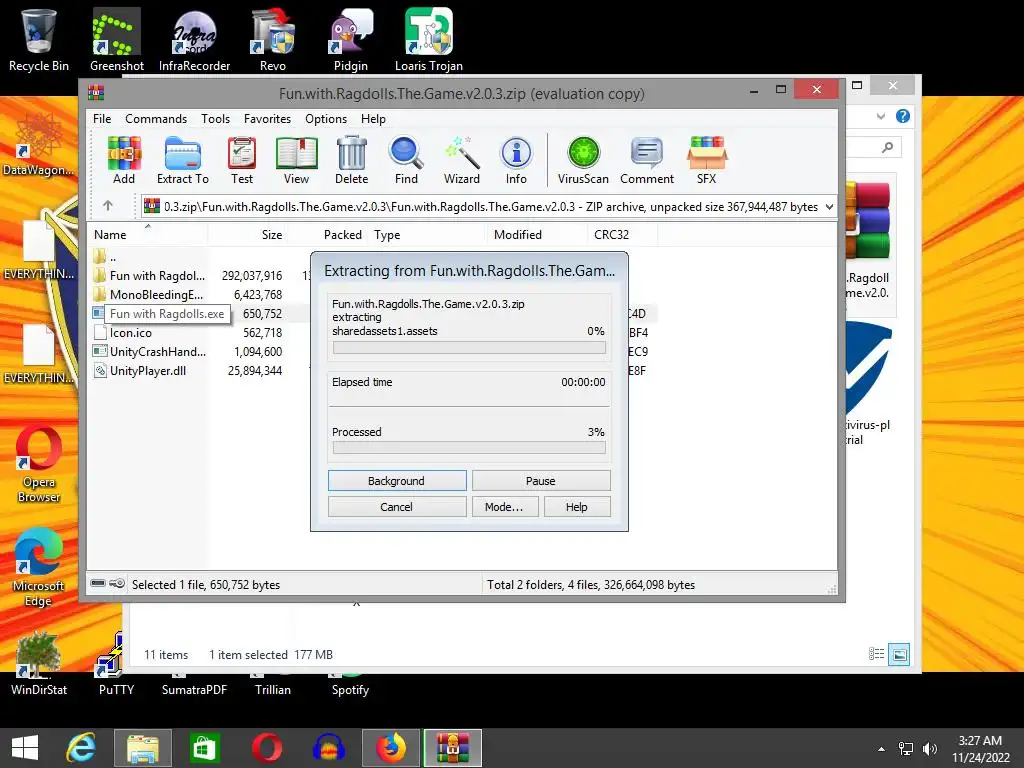This screenshot has height=768, width=1024.
Task: Click the Mode... button
Action: 504,507
